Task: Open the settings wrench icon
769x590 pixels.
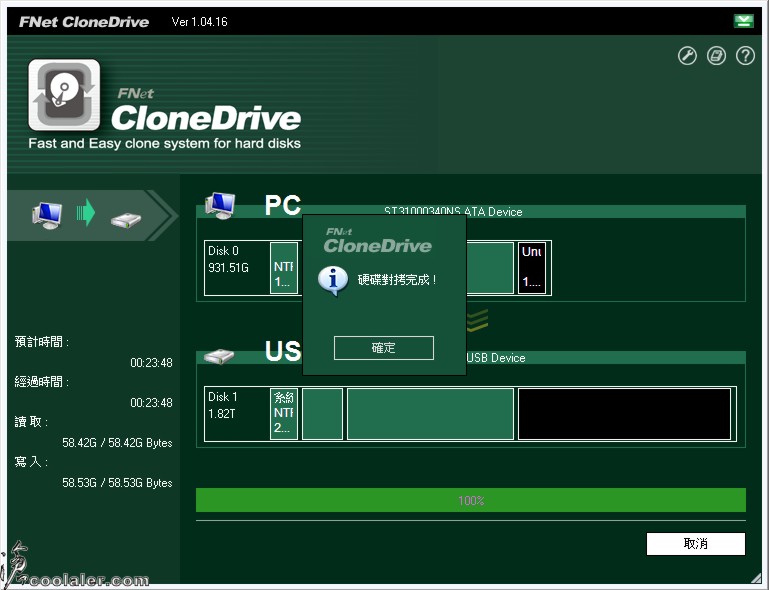Action: [687, 56]
